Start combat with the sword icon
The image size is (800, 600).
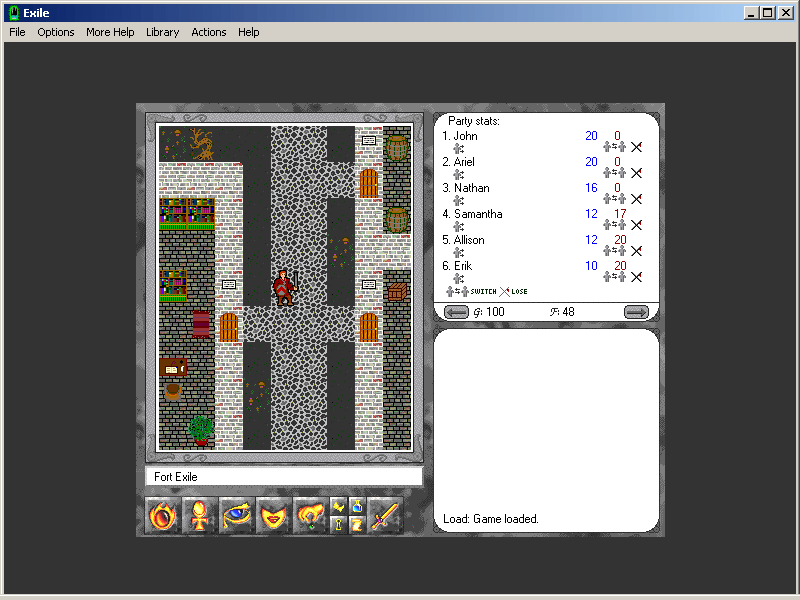(385, 516)
